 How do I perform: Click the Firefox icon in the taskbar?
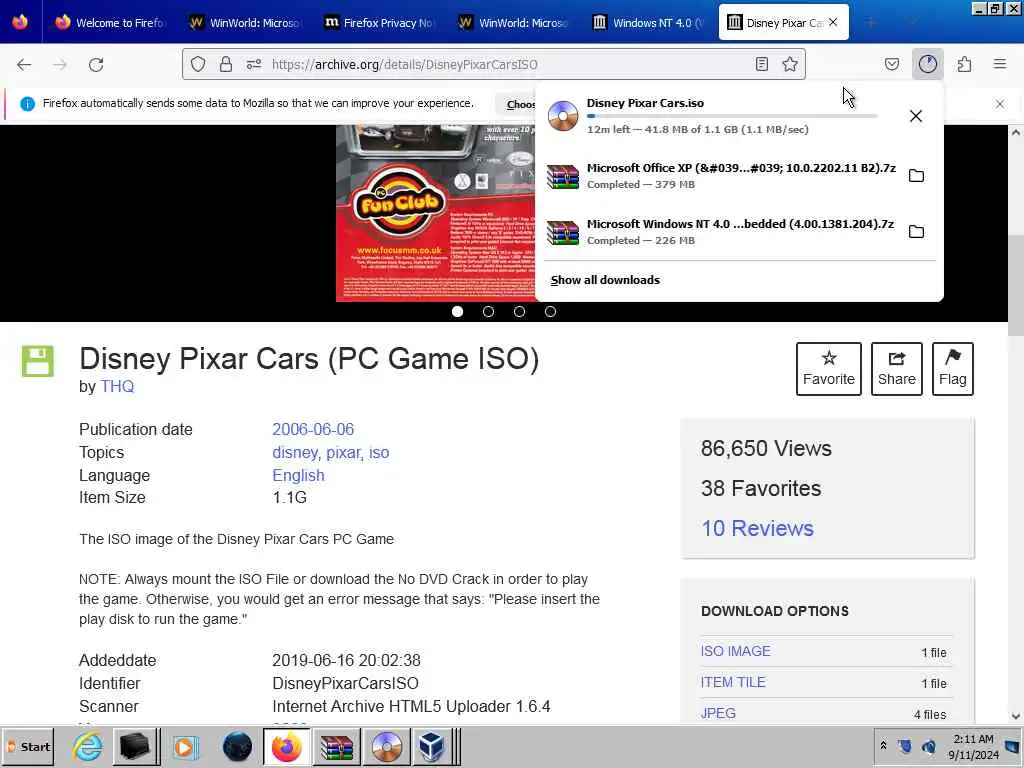pyautogui.click(x=287, y=746)
